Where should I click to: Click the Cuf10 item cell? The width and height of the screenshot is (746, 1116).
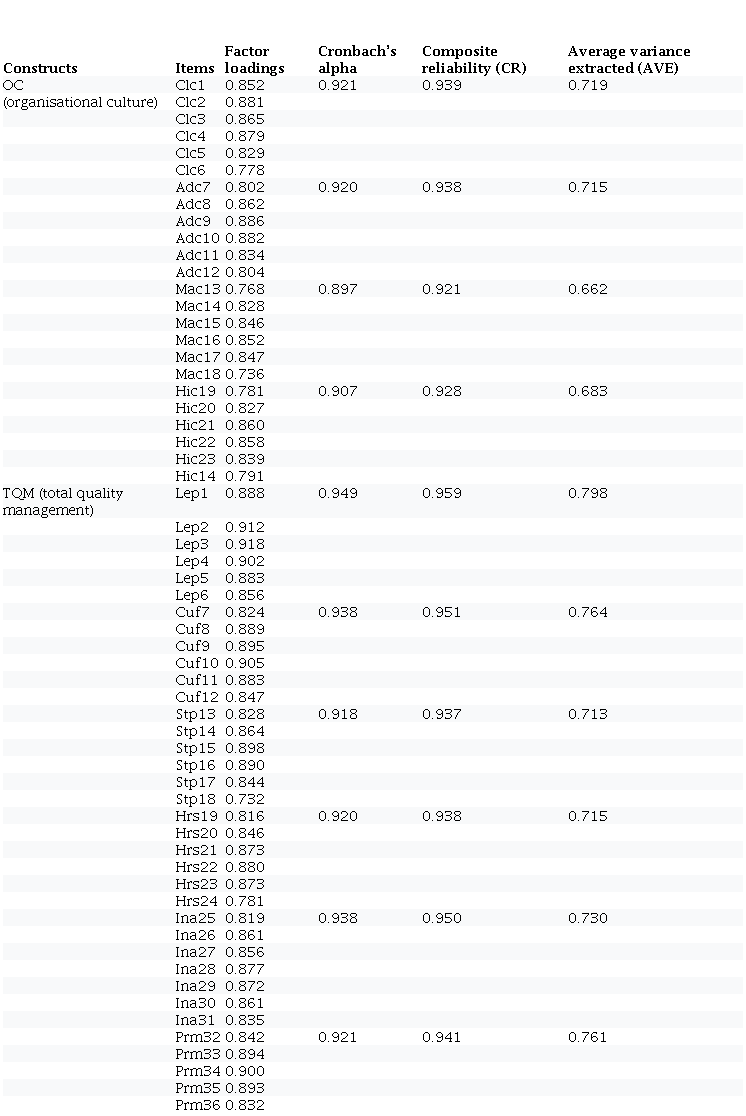pos(197,663)
